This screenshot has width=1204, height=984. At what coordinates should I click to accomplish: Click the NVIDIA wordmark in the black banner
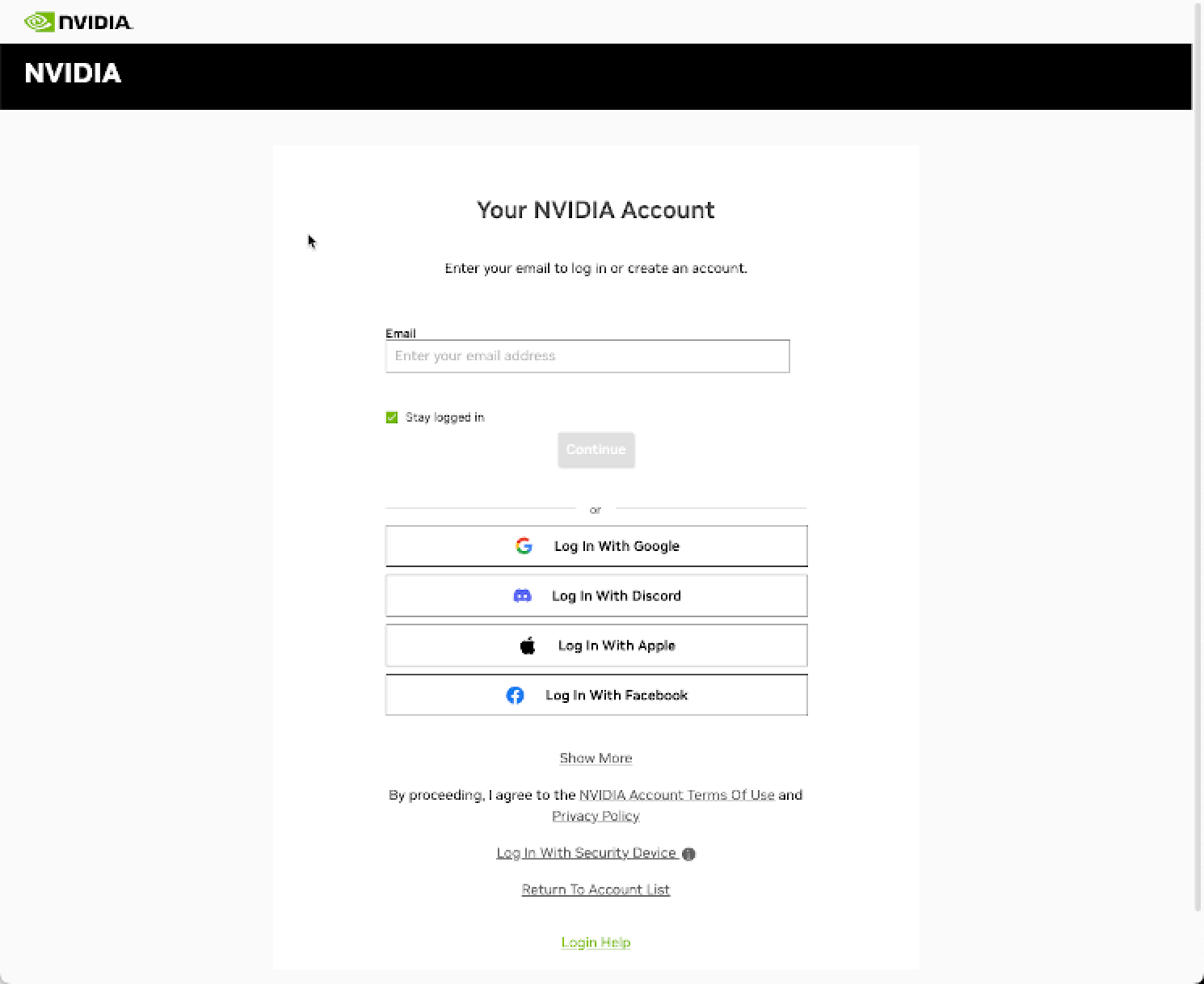[73, 74]
